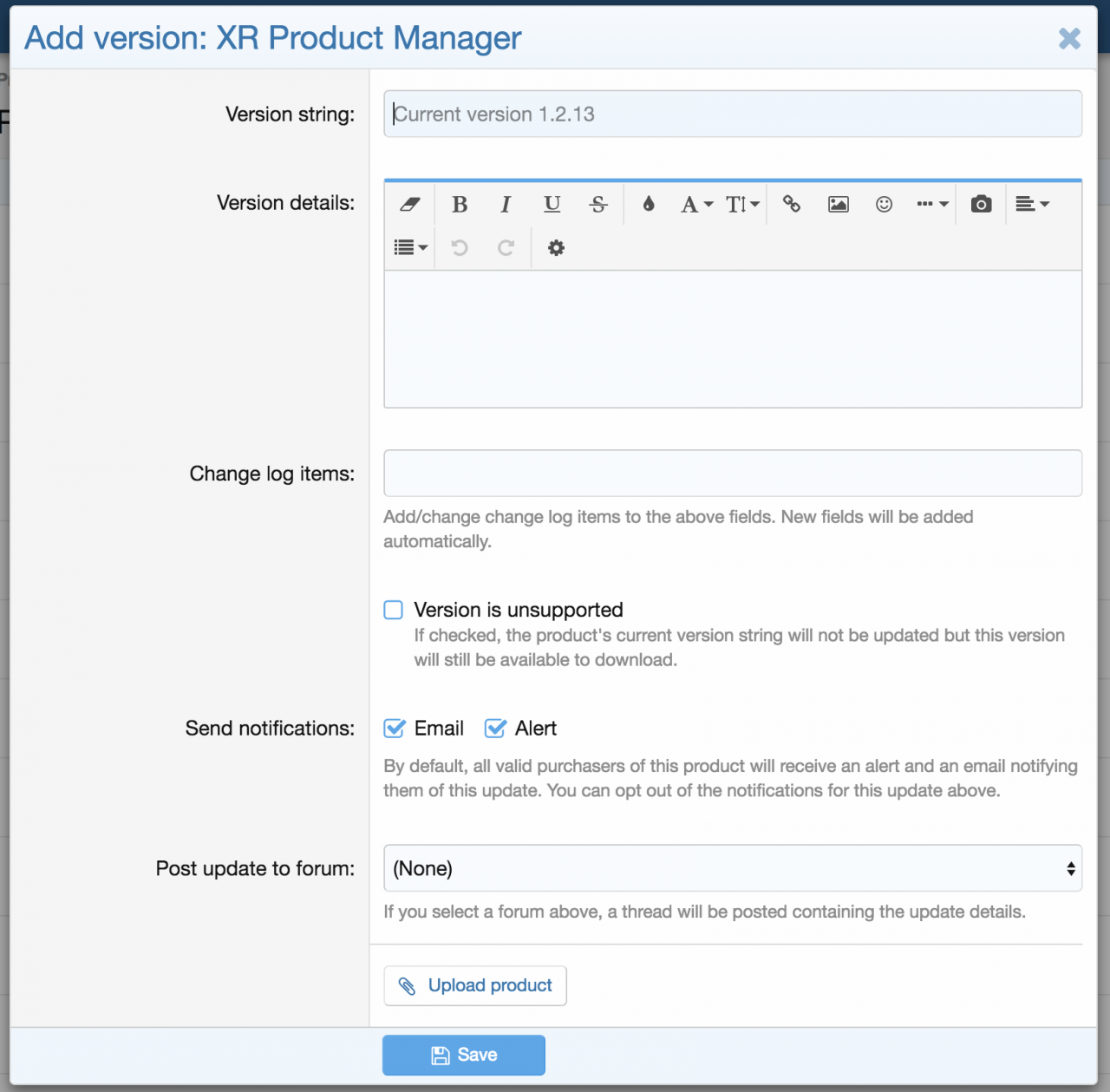Open the Post update to forum dropdown
Image resolution: width=1110 pixels, height=1092 pixels.
tap(733, 868)
